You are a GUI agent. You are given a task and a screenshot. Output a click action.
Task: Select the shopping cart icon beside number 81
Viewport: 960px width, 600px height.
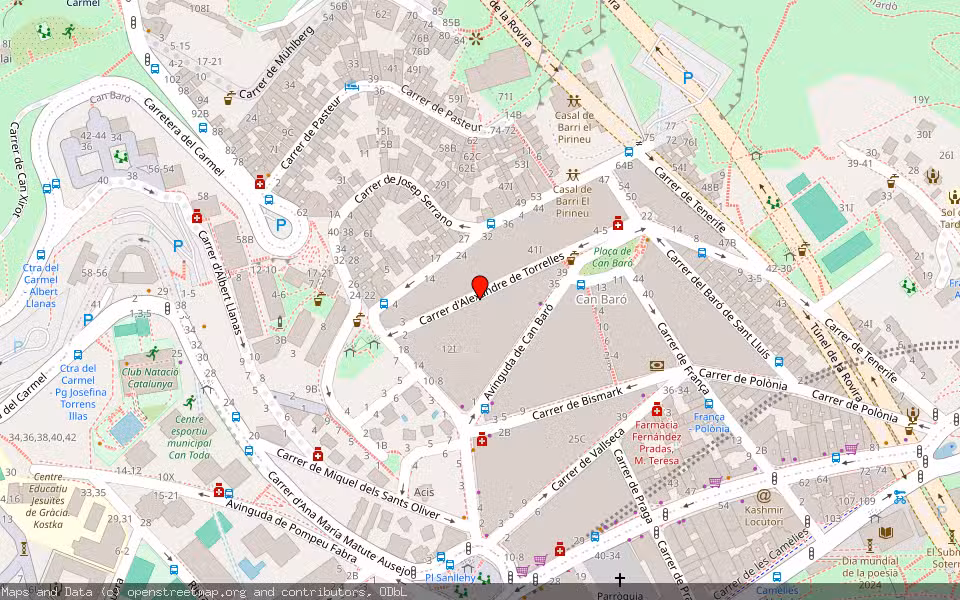[x=851, y=449]
